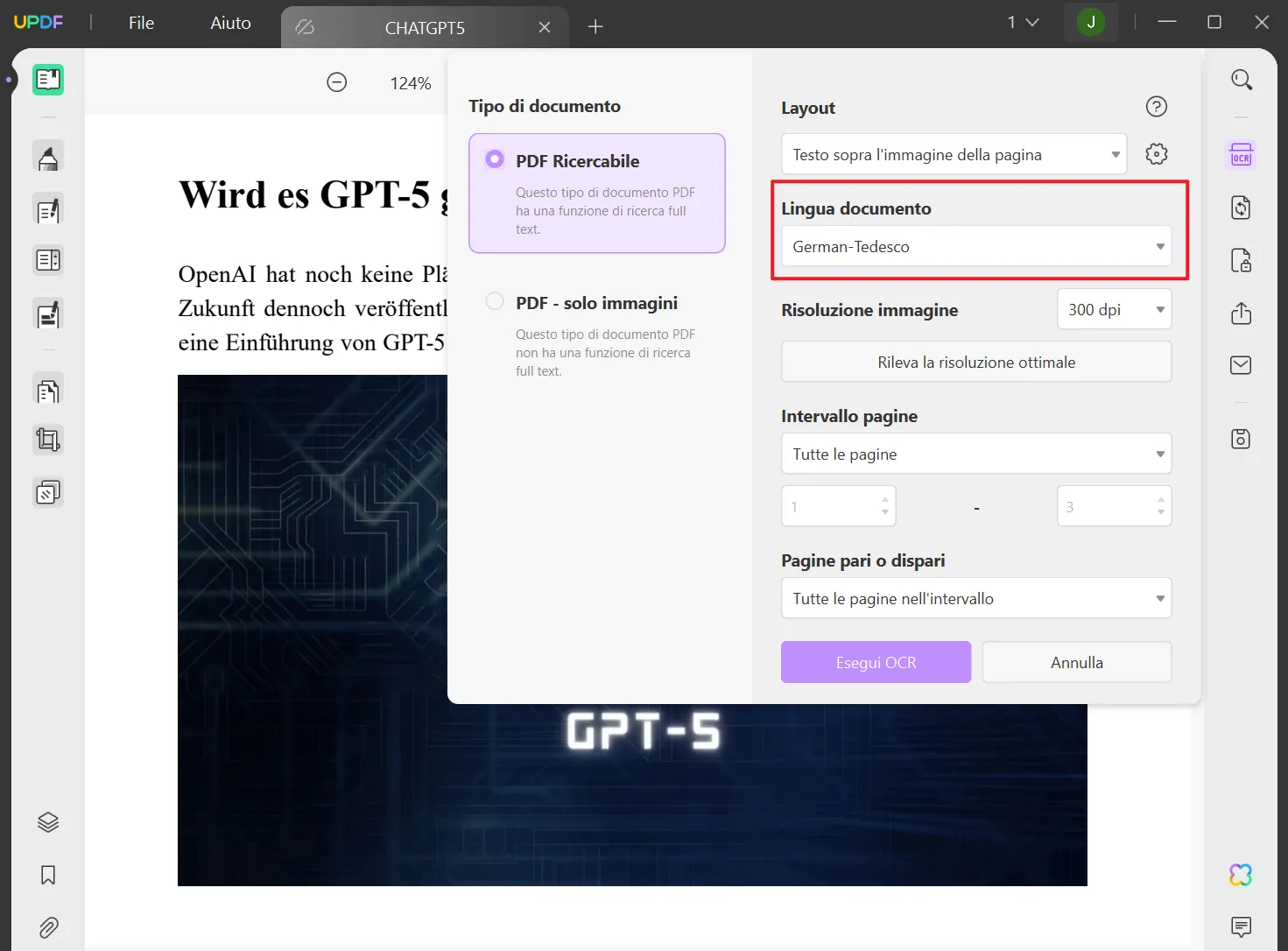Open the Fill & Sign tool icon
The height and width of the screenshot is (951, 1288).
[x=48, y=313]
